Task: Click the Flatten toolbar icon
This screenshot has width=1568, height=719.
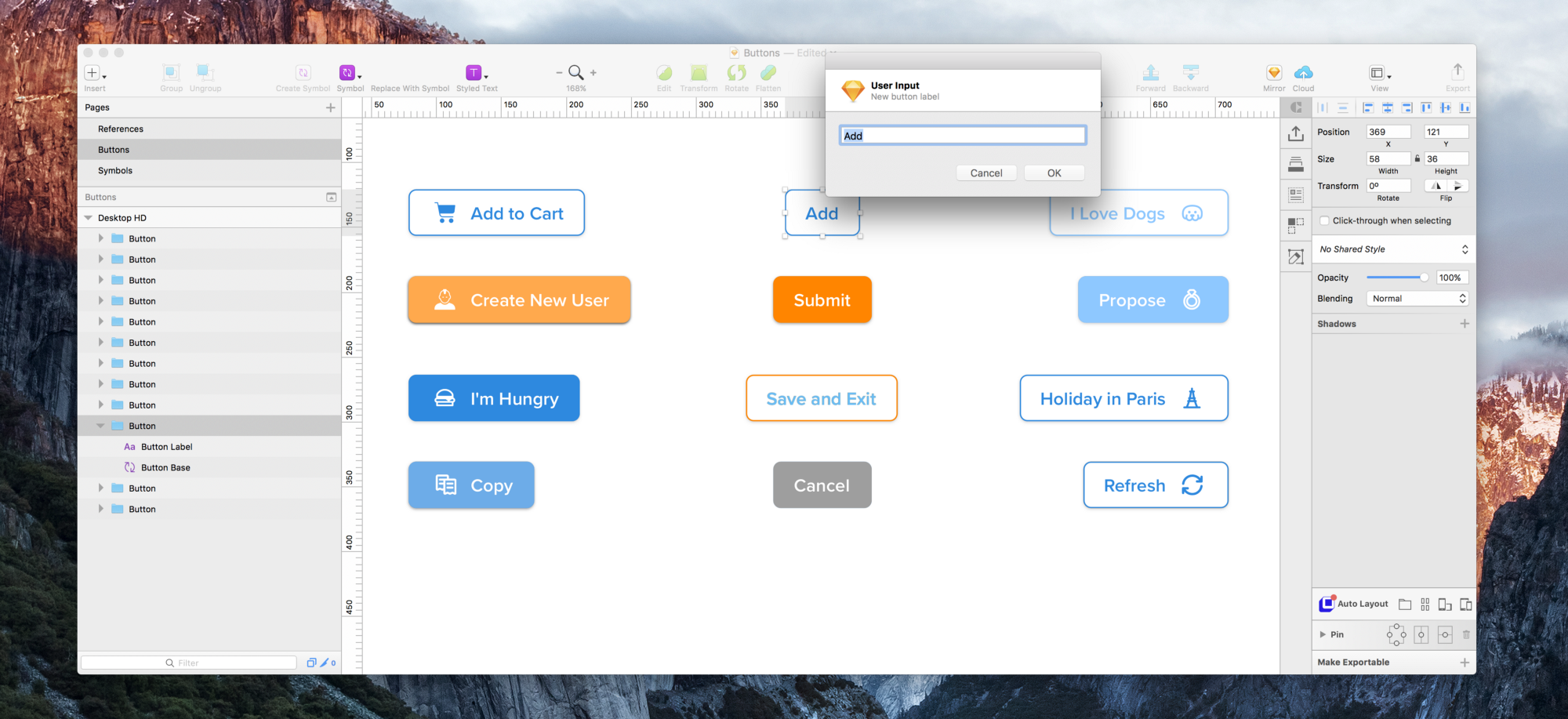Action: point(768,72)
